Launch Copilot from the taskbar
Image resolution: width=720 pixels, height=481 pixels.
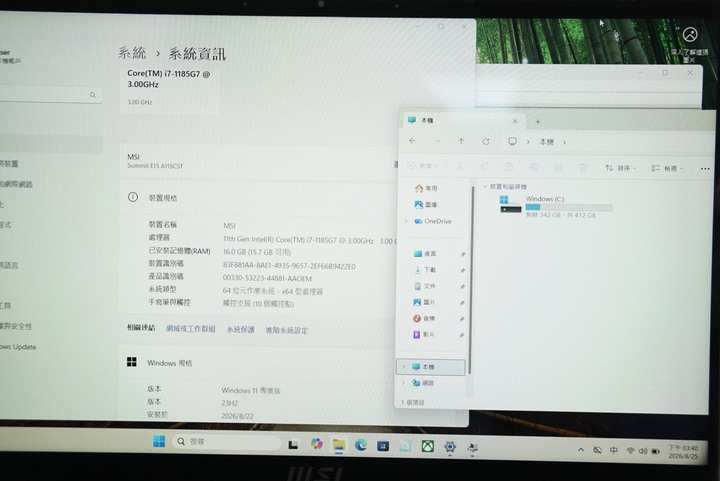[x=316, y=444]
